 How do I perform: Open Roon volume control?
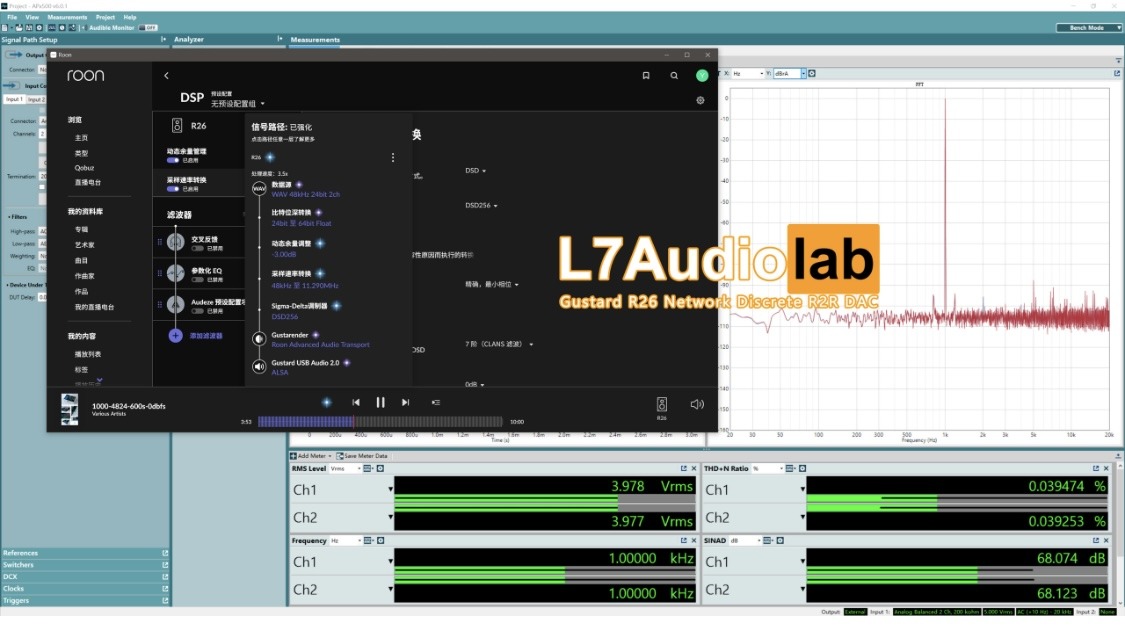(x=697, y=404)
